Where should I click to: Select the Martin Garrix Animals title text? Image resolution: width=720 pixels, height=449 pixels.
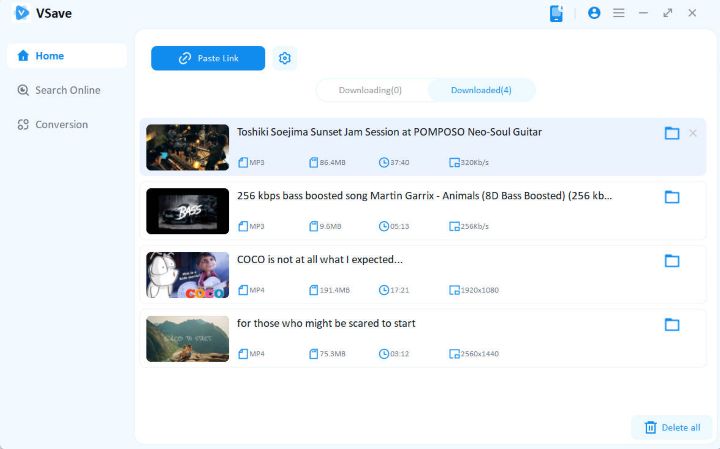[424, 196]
